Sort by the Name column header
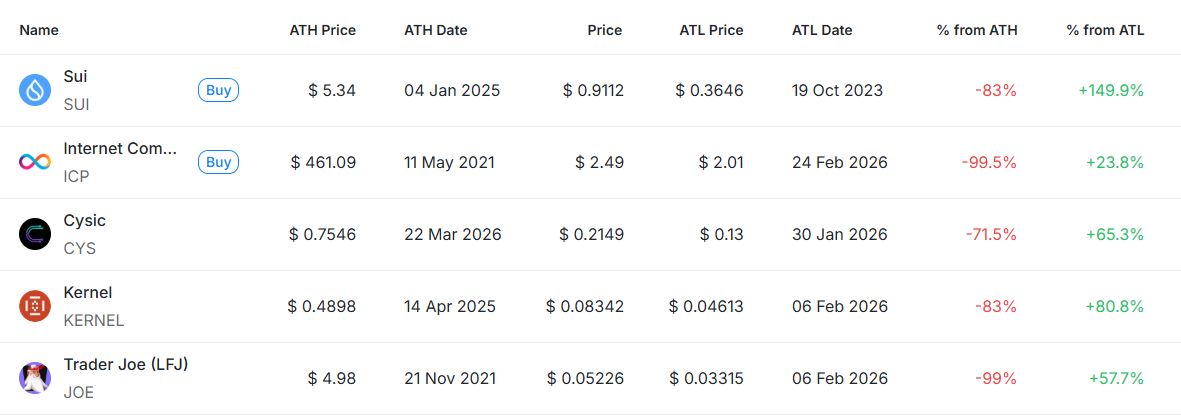 [x=39, y=30]
